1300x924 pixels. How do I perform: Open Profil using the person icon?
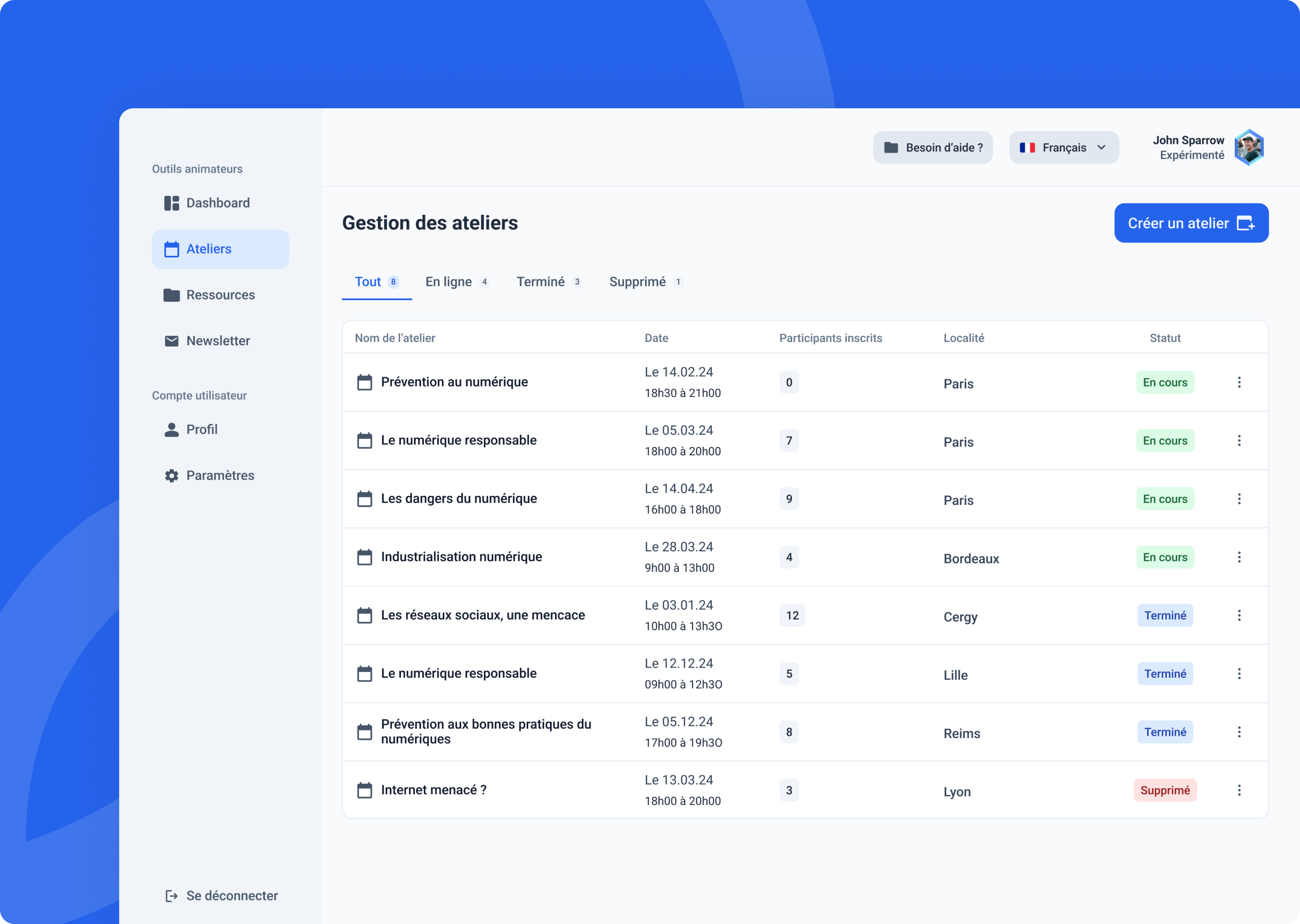point(172,430)
